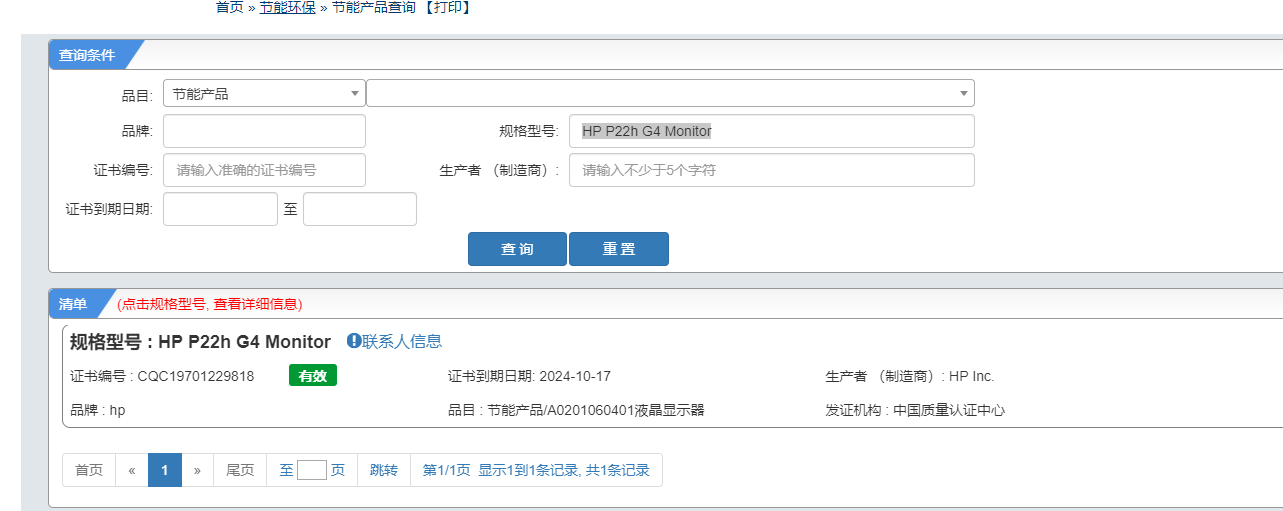Screen dimensions: 1283x511
Task: Click the 第1/1页 record count text
Action: coord(536,470)
